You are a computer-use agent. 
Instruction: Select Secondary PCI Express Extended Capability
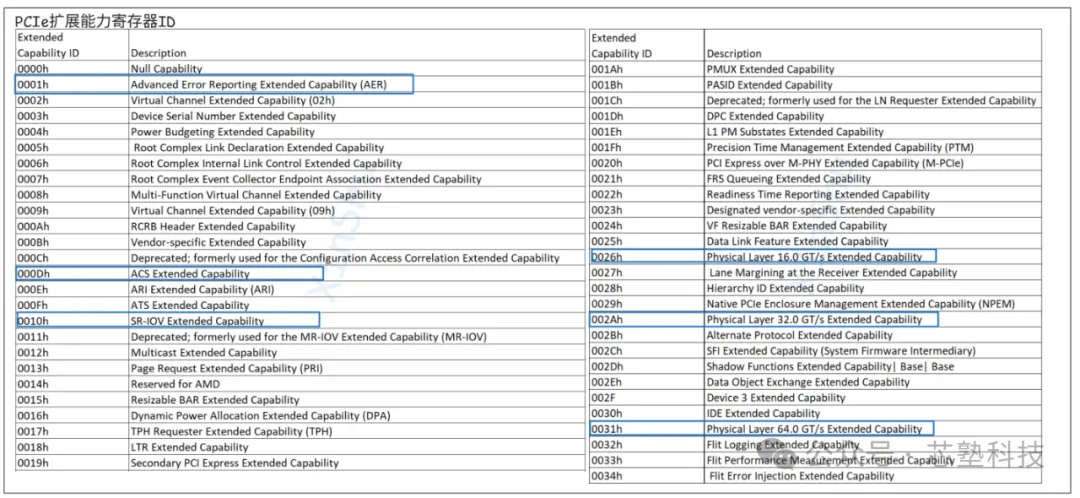(234, 463)
